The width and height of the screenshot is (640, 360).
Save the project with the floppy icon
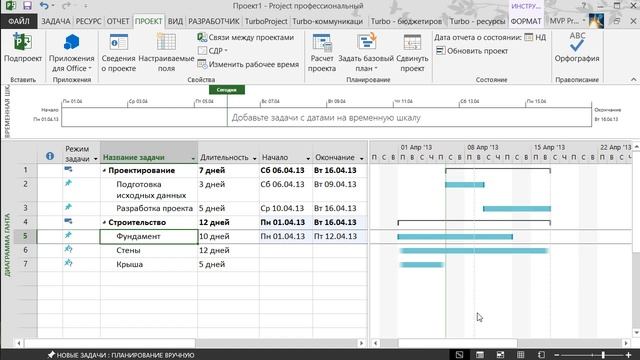click(x=27, y=6)
